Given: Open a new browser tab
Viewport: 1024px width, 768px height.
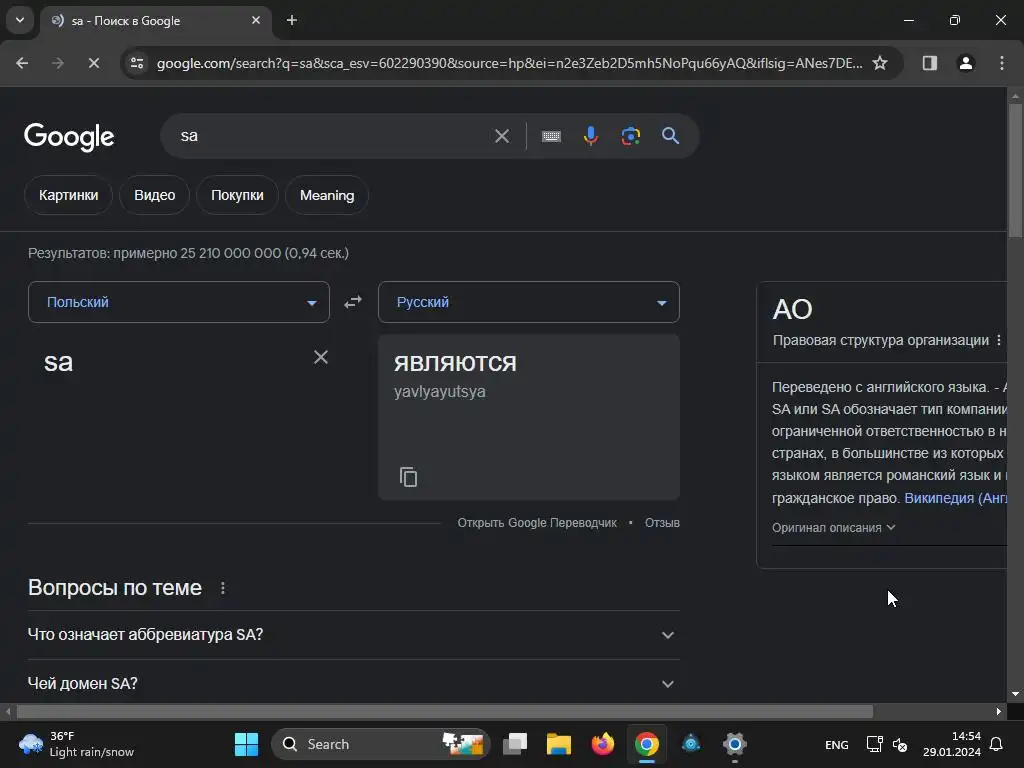Looking at the screenshot, I should (x=292, y=20).
